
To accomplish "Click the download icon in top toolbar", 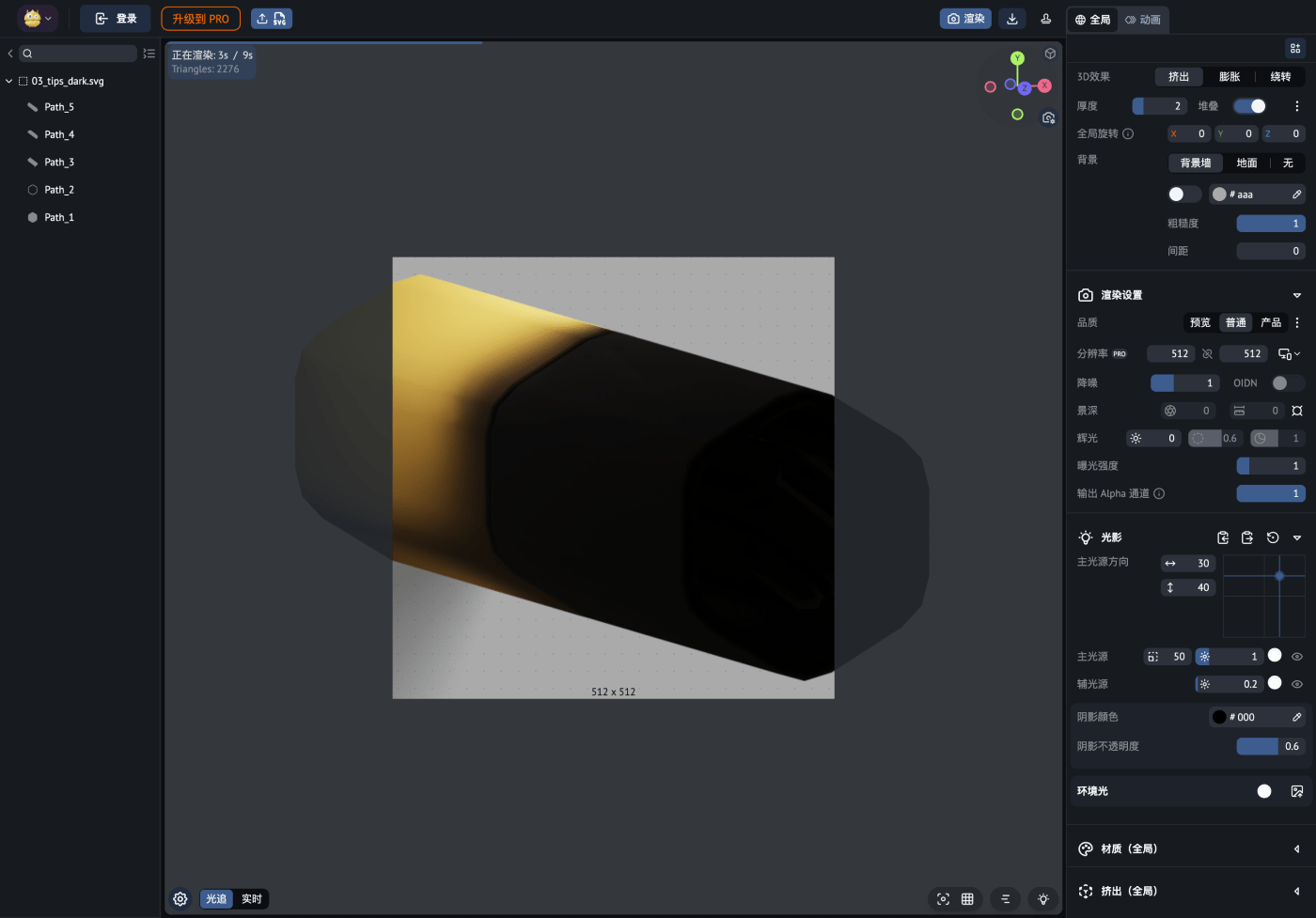I will [1012, 19].
